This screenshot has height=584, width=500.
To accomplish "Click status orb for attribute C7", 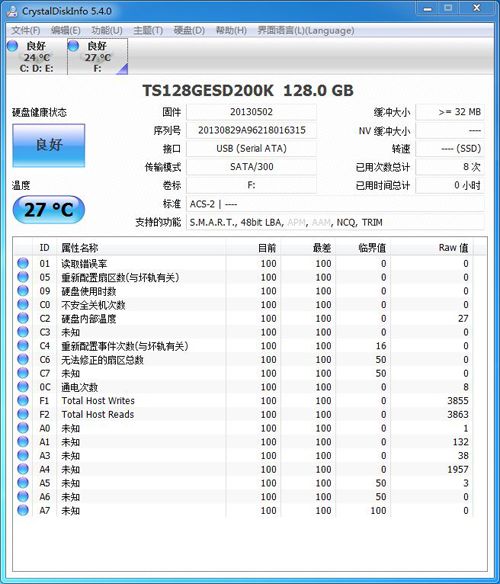I will 23,373.
